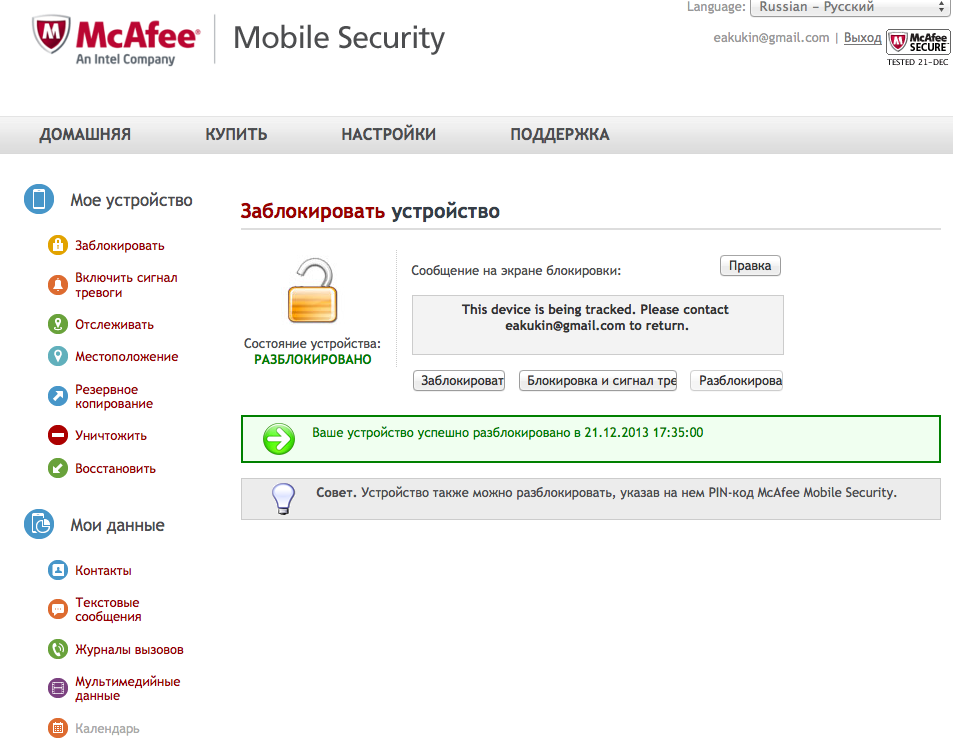Open the Журналы вызовов link
The height and width of the screenshot is (748, 953).
(x=129, y=650)
